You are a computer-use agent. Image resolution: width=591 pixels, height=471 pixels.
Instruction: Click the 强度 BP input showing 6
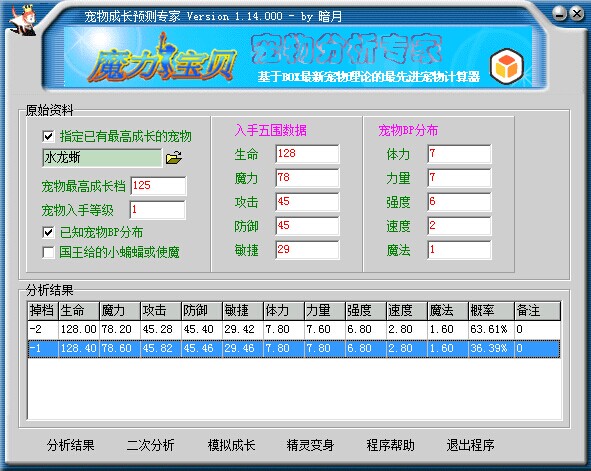(460, 202)
